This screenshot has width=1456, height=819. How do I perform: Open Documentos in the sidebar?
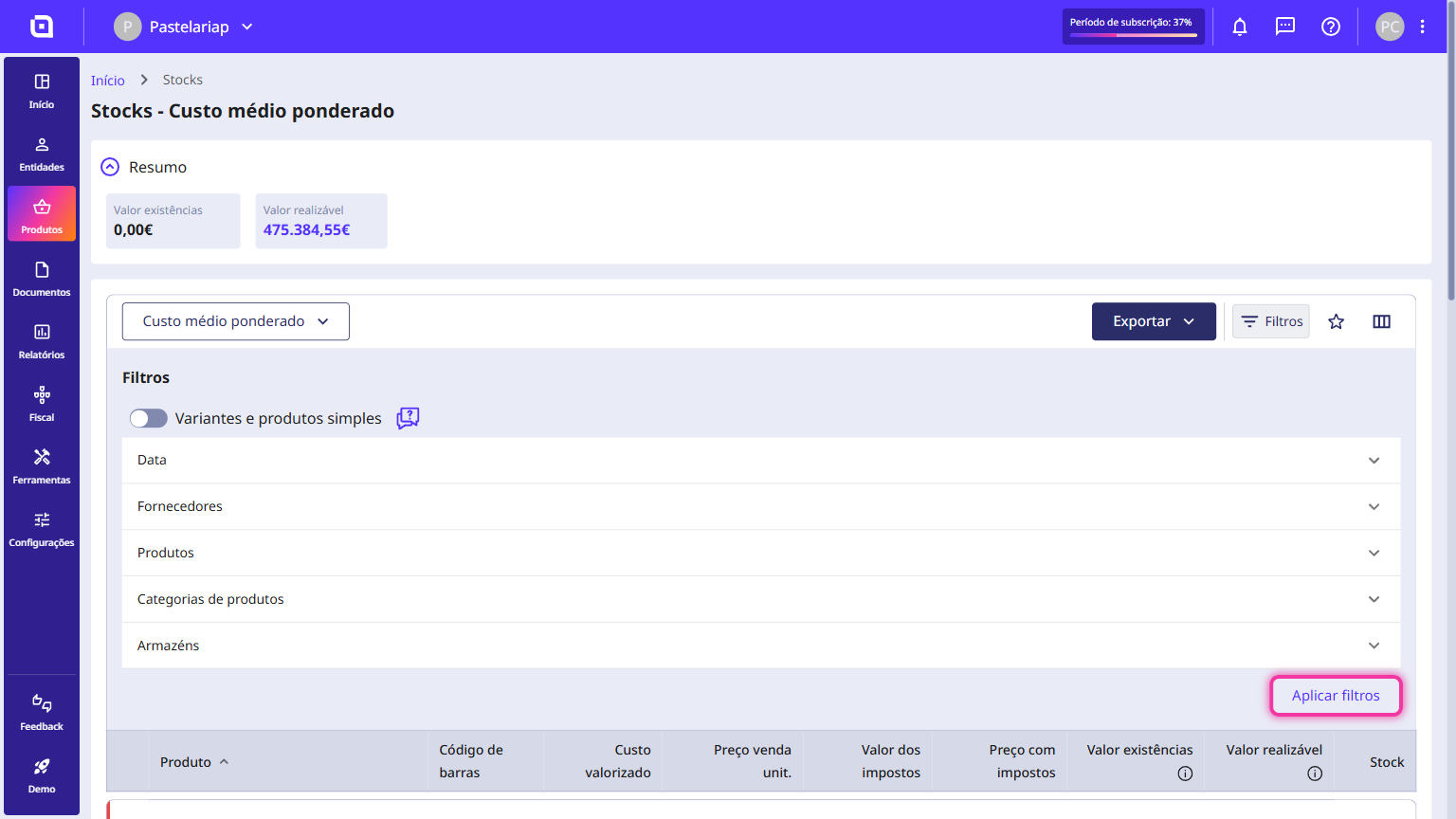(42, 280)
